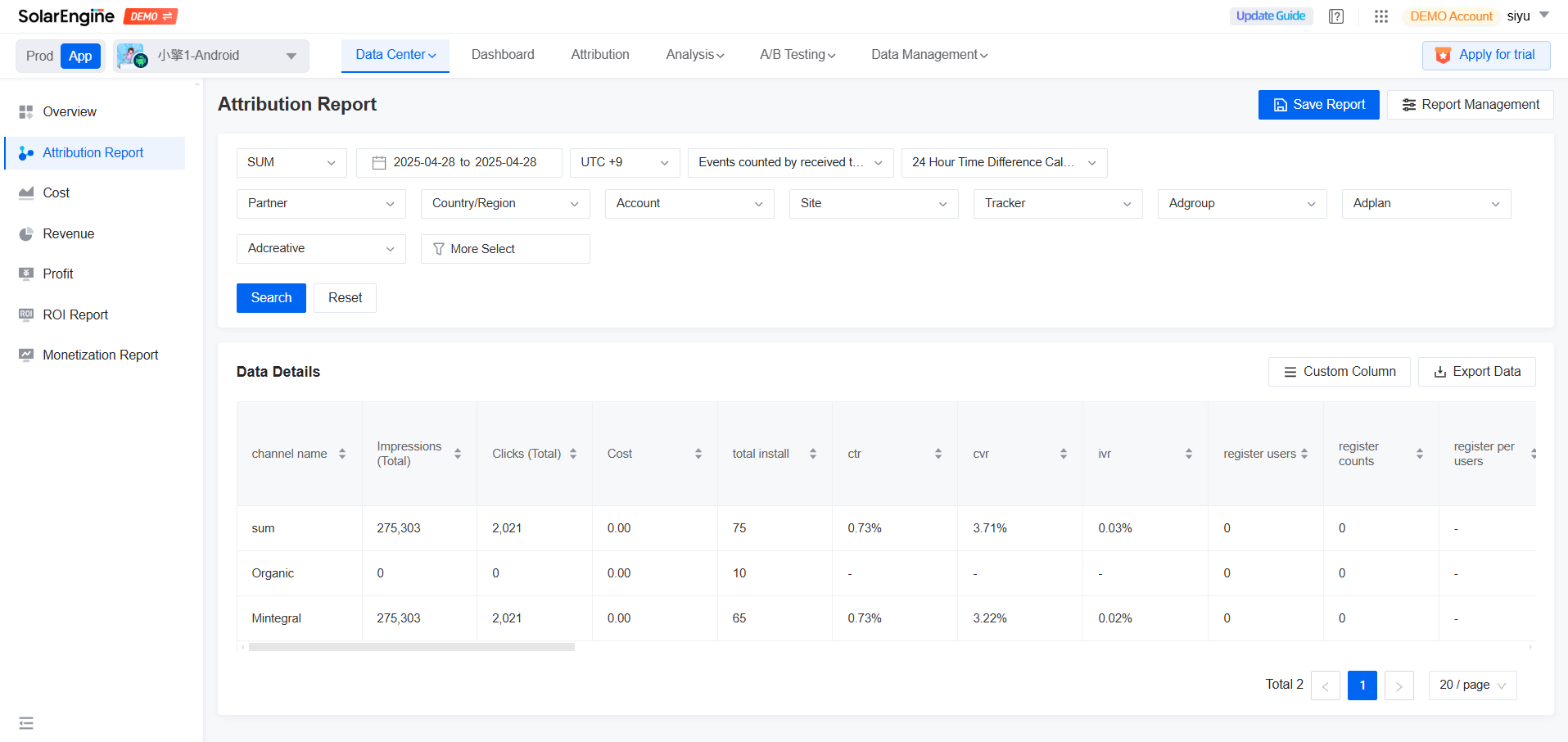Select the Revenue report from the sidebar
Viewport: 1568px width, 742px height.
tap(68, 233)
